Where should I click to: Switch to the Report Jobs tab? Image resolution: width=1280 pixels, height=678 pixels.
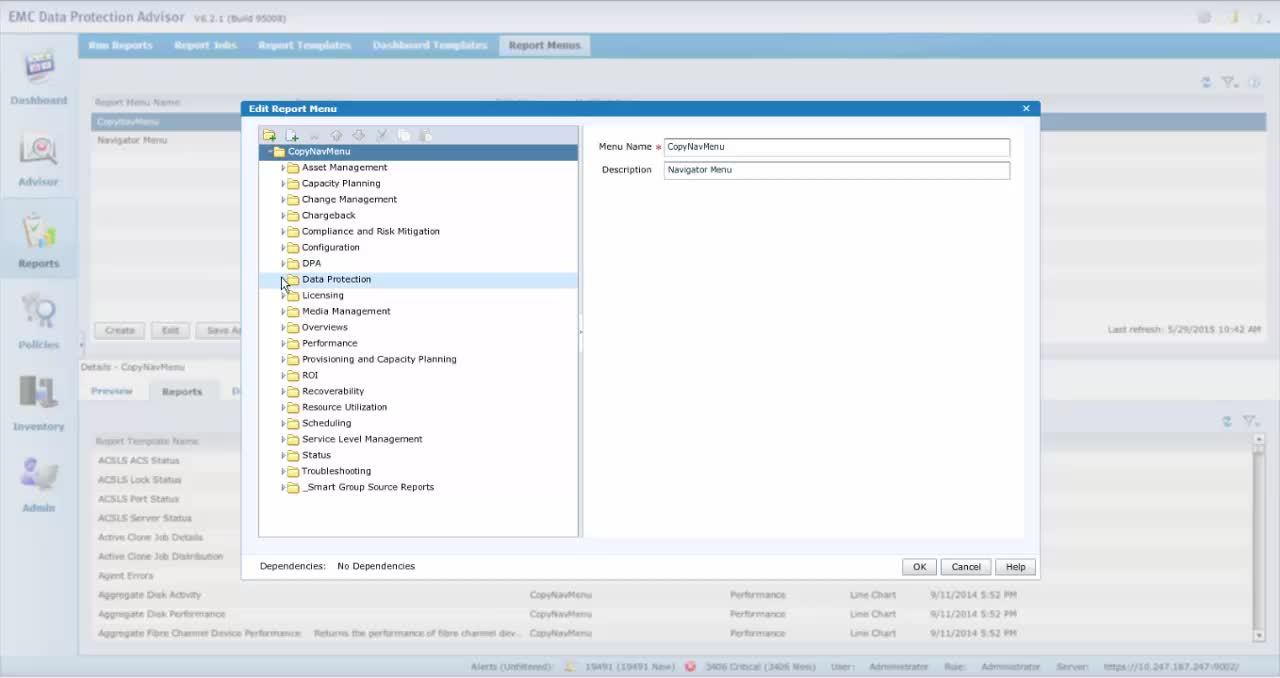point(205,45)
